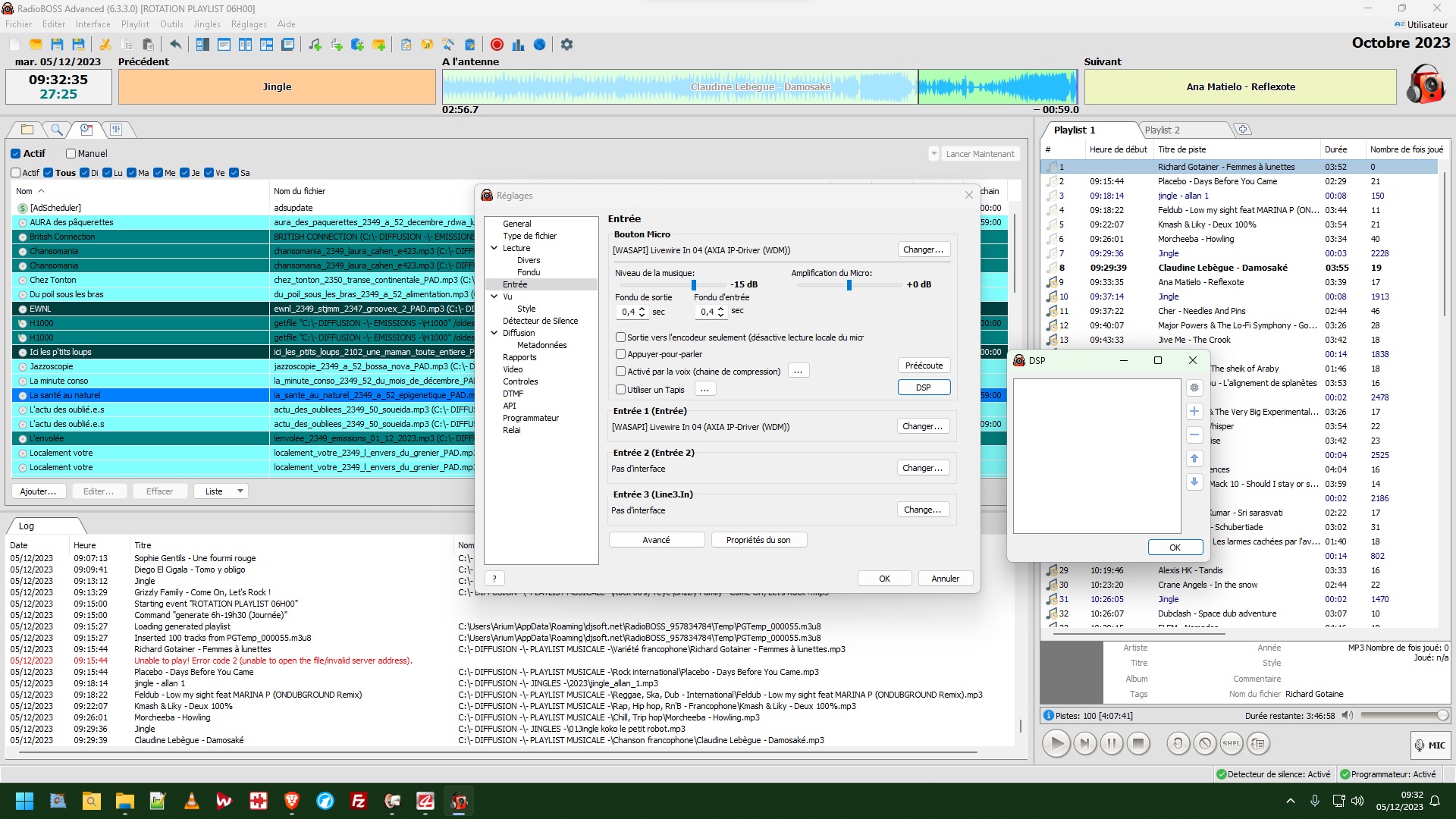Click the minus icon in DSP window
Screen dimensions: 1456x819
tap(1194, 435)
